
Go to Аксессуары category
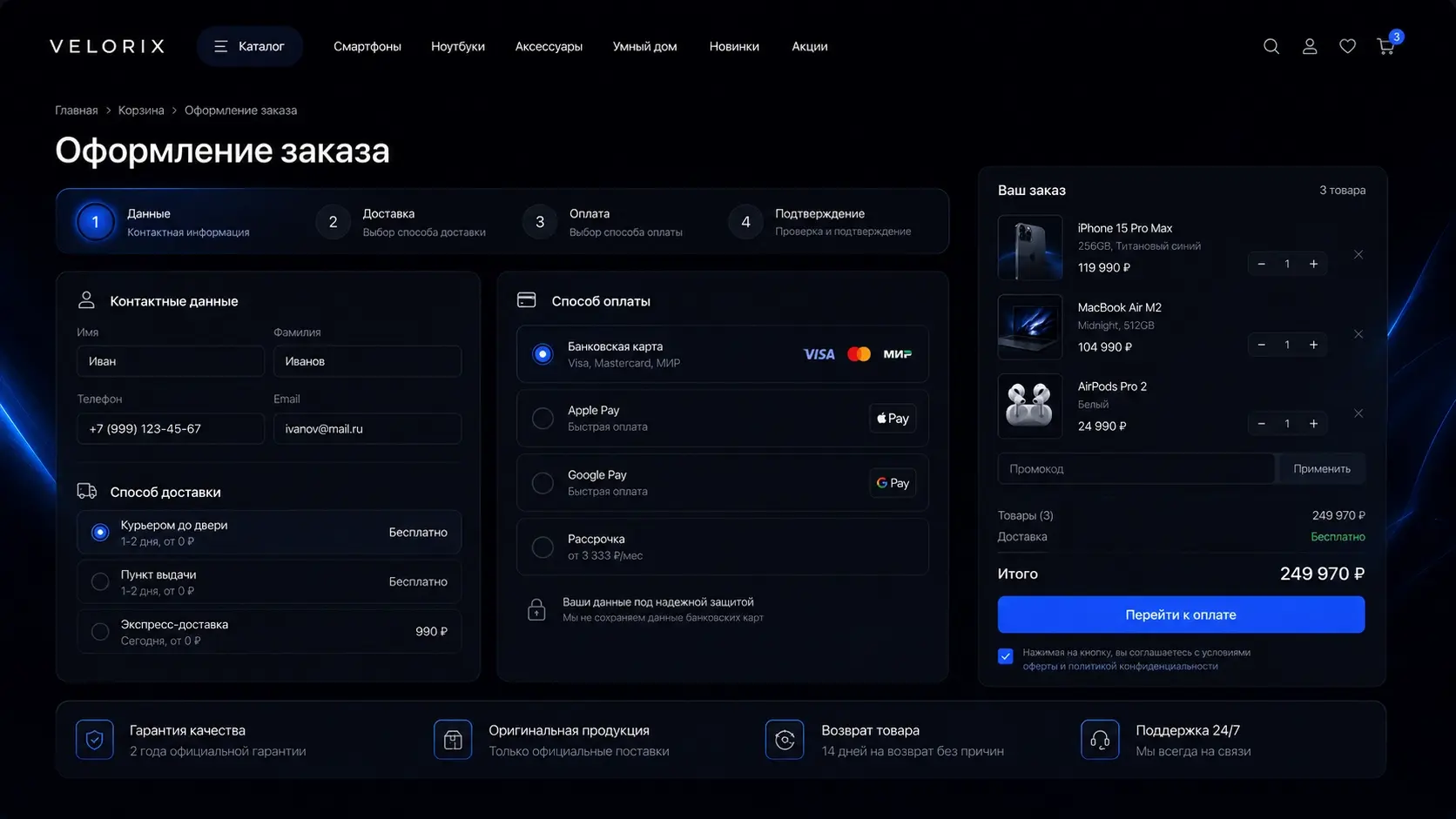click(549, 46)
